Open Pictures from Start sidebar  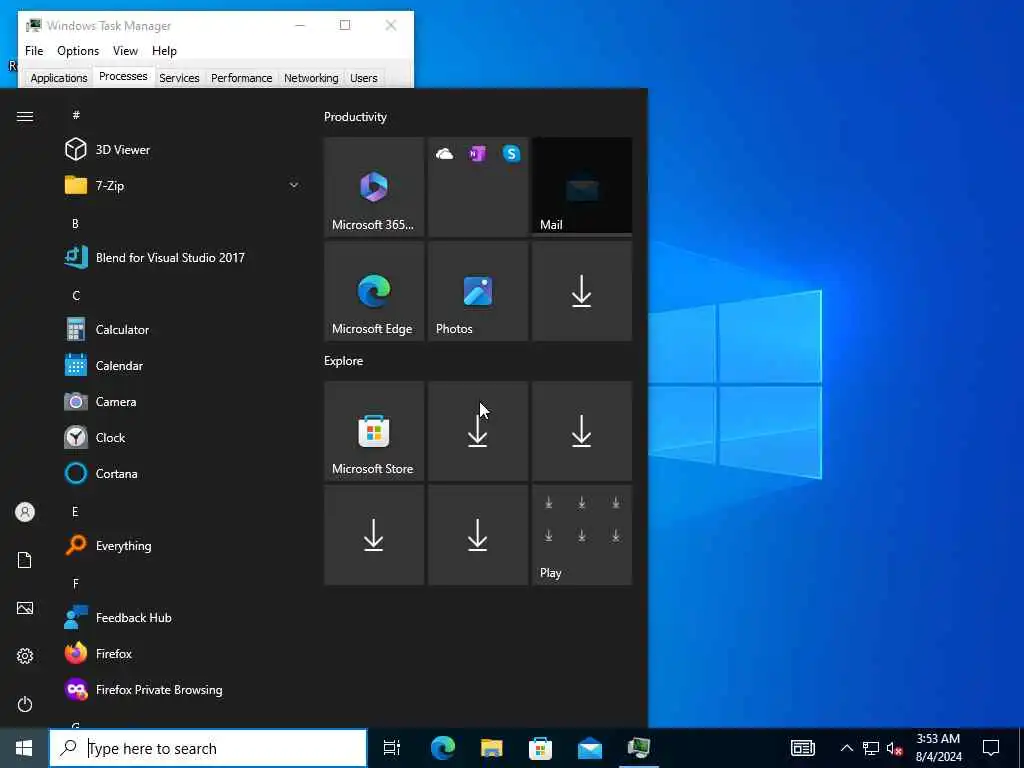pyautogui.click(x=25, y=608)
